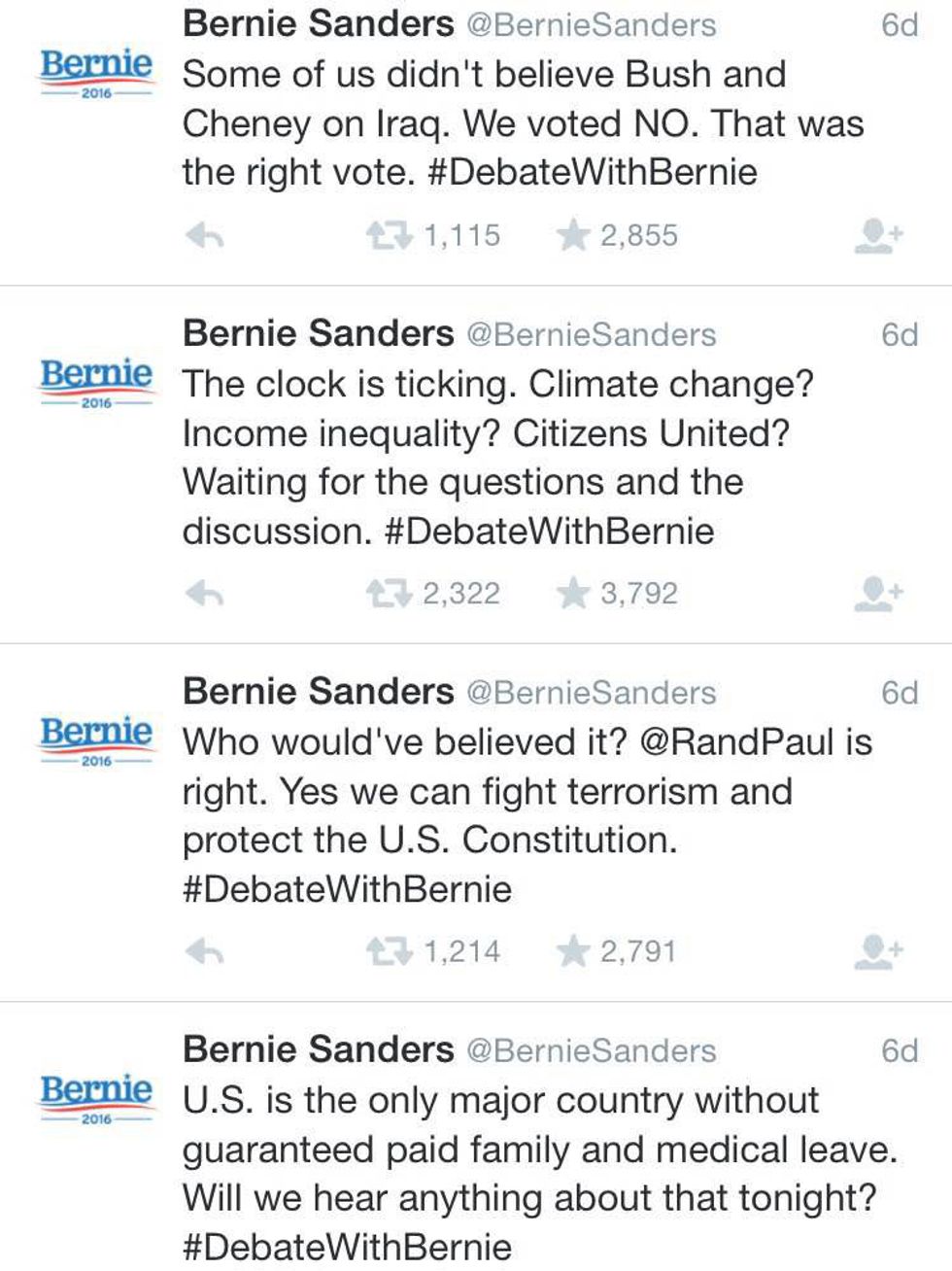952x1271 pixels.
Task: Tap Bernie 2016 avatar on first tweet
Action: [x=96, y=72]
